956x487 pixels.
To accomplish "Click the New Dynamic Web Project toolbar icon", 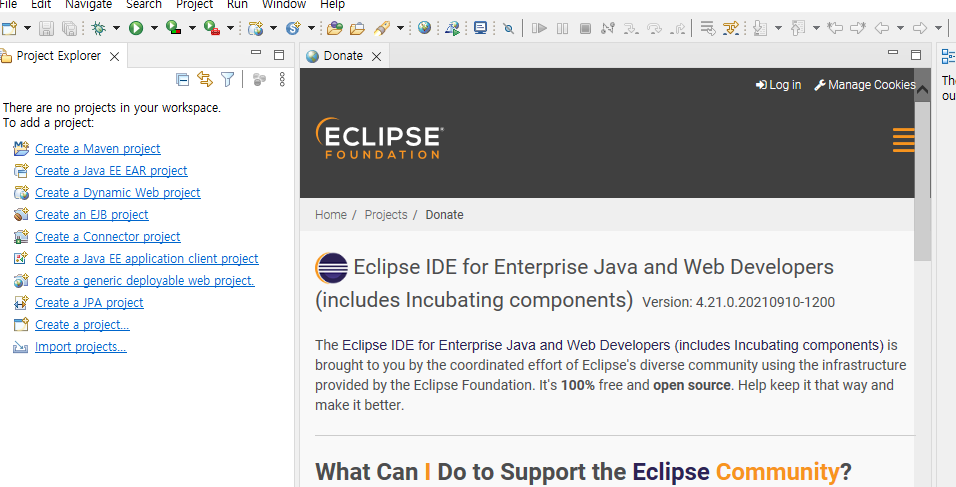I will (x=256, y=28).
